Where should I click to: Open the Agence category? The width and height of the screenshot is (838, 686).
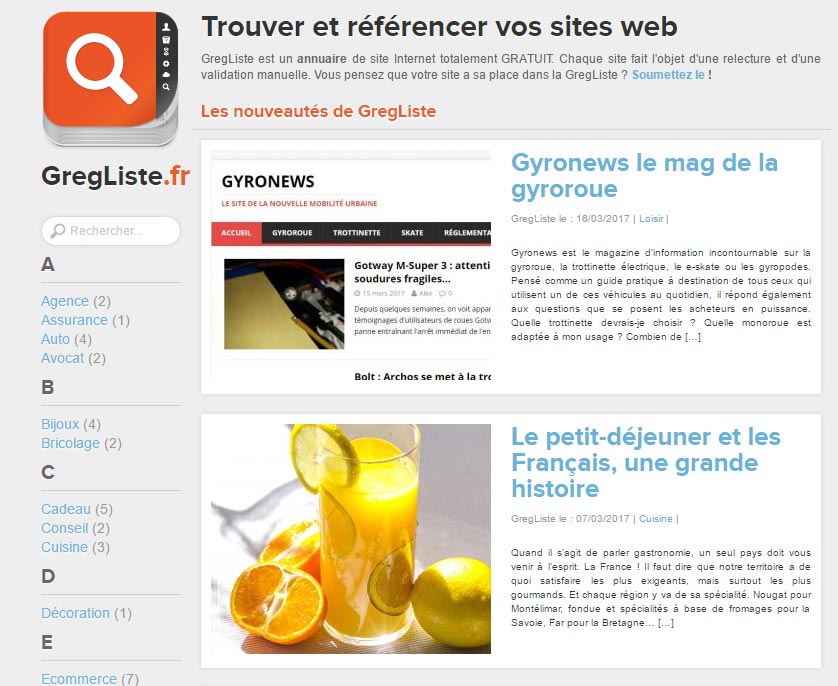click(65, 301)
